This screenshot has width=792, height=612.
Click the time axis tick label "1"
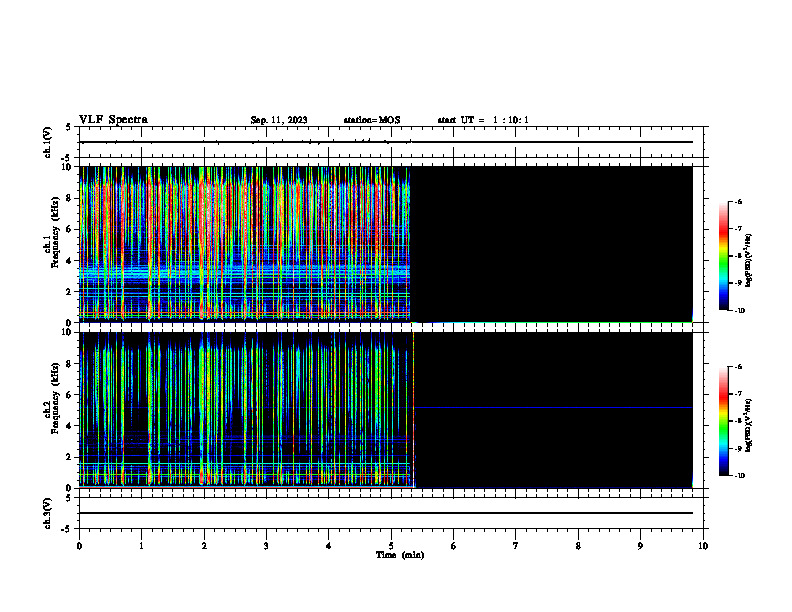pyautogui.click(x=141, y=546)
